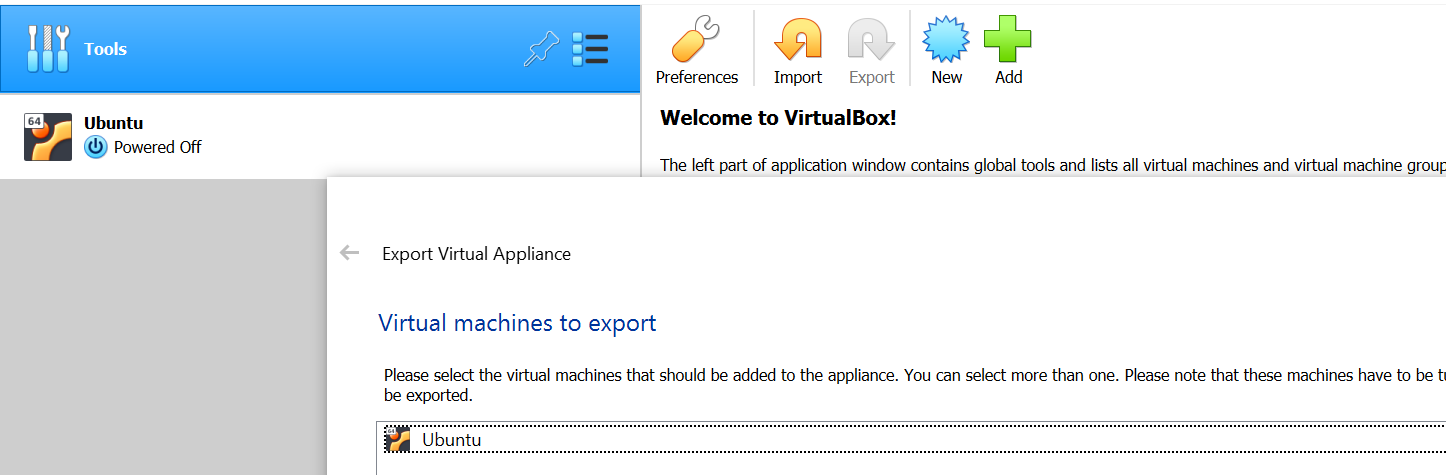
Task: Select the Ubuntu machine in the sidebar
Action: [320, 136]
